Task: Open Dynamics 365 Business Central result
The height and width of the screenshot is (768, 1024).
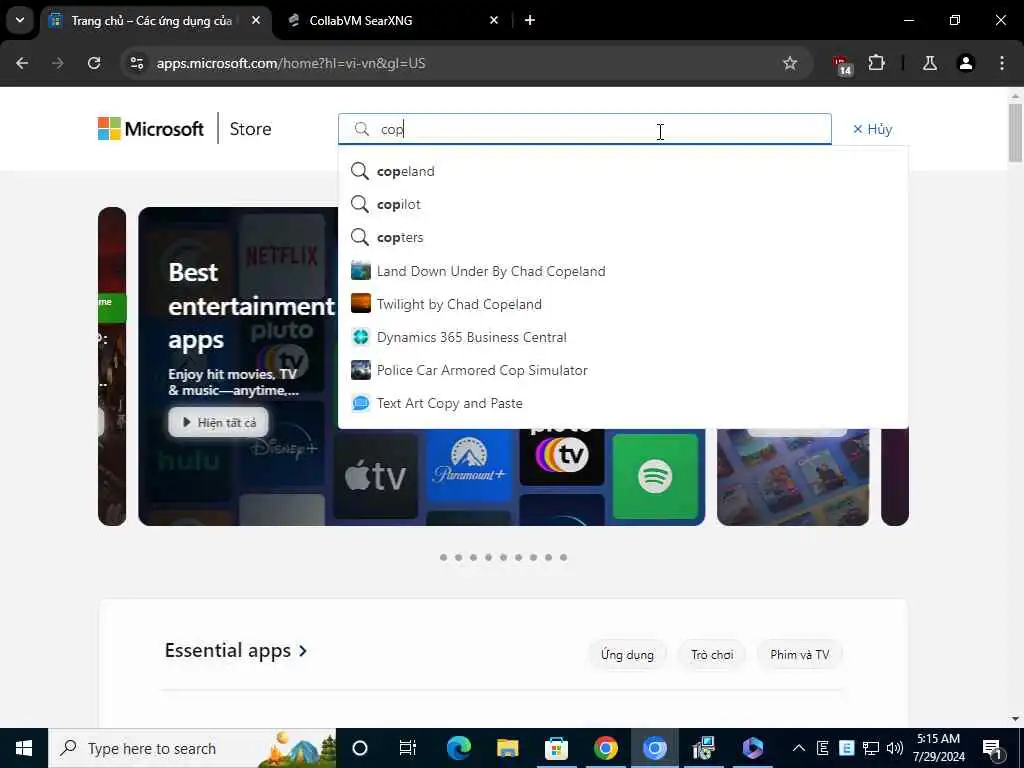Action: click(623, 337)
